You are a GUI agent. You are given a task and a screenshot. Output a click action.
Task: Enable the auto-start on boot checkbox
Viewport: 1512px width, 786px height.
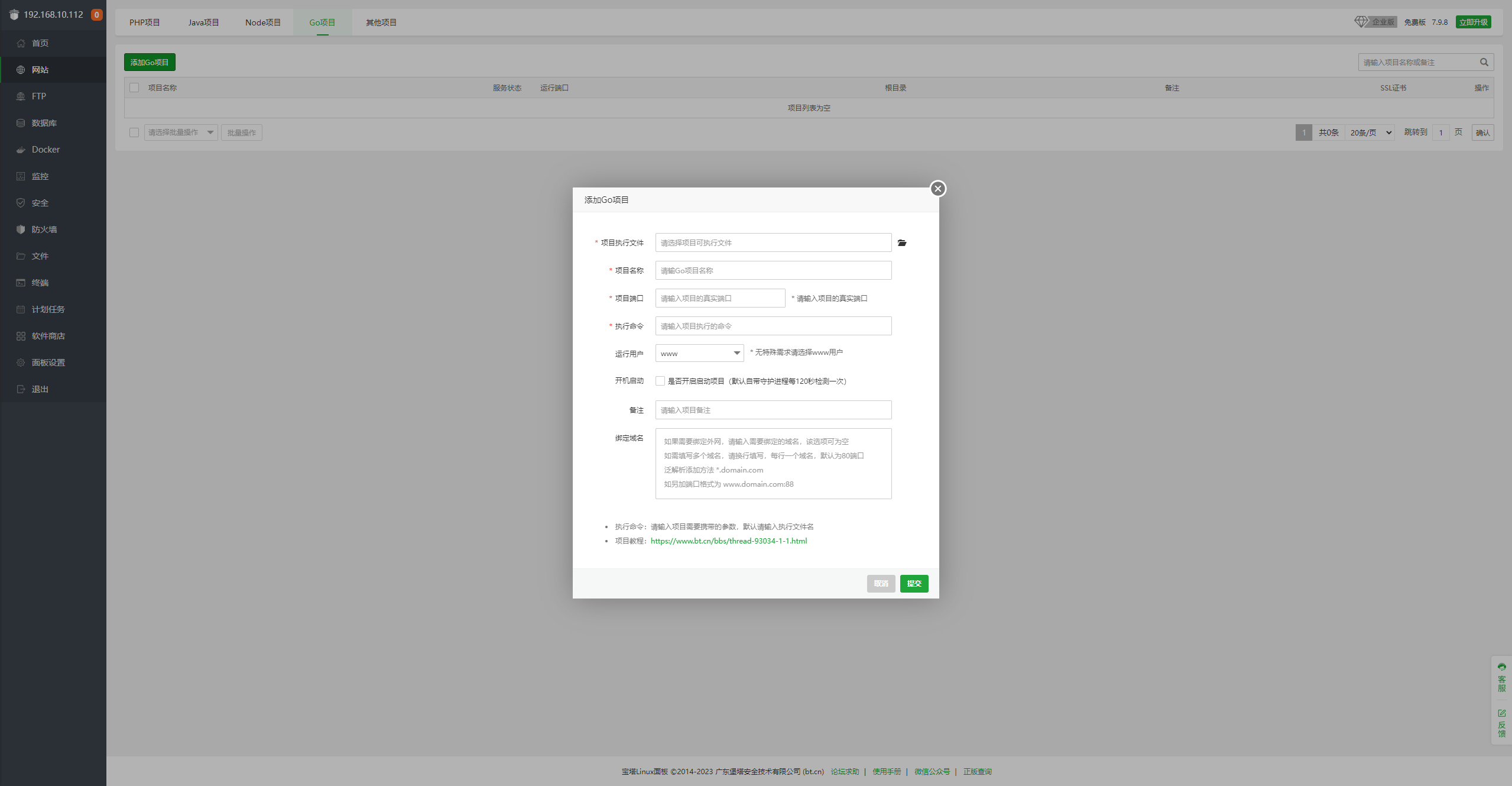(x=660, y=381)
